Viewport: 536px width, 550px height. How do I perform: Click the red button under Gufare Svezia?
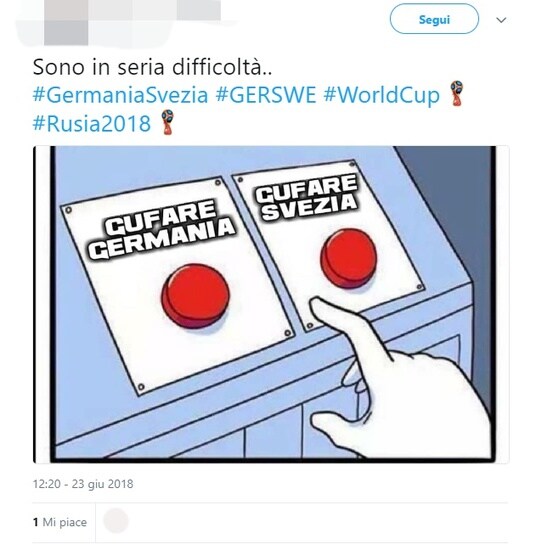pos(349,258)
